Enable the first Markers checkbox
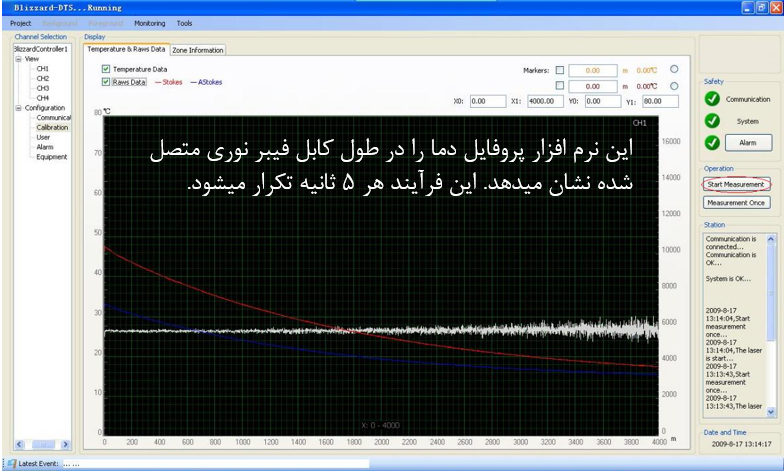The width and height of the screenshot is (784, 471). [x=560, y=70]
